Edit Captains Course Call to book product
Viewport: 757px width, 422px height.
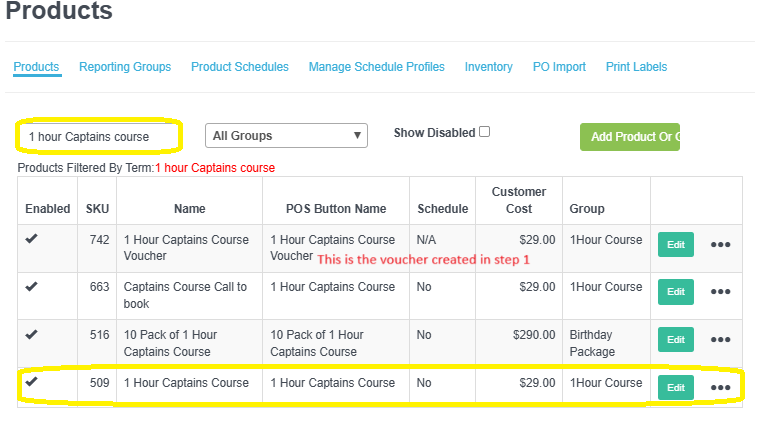[676, 292]
